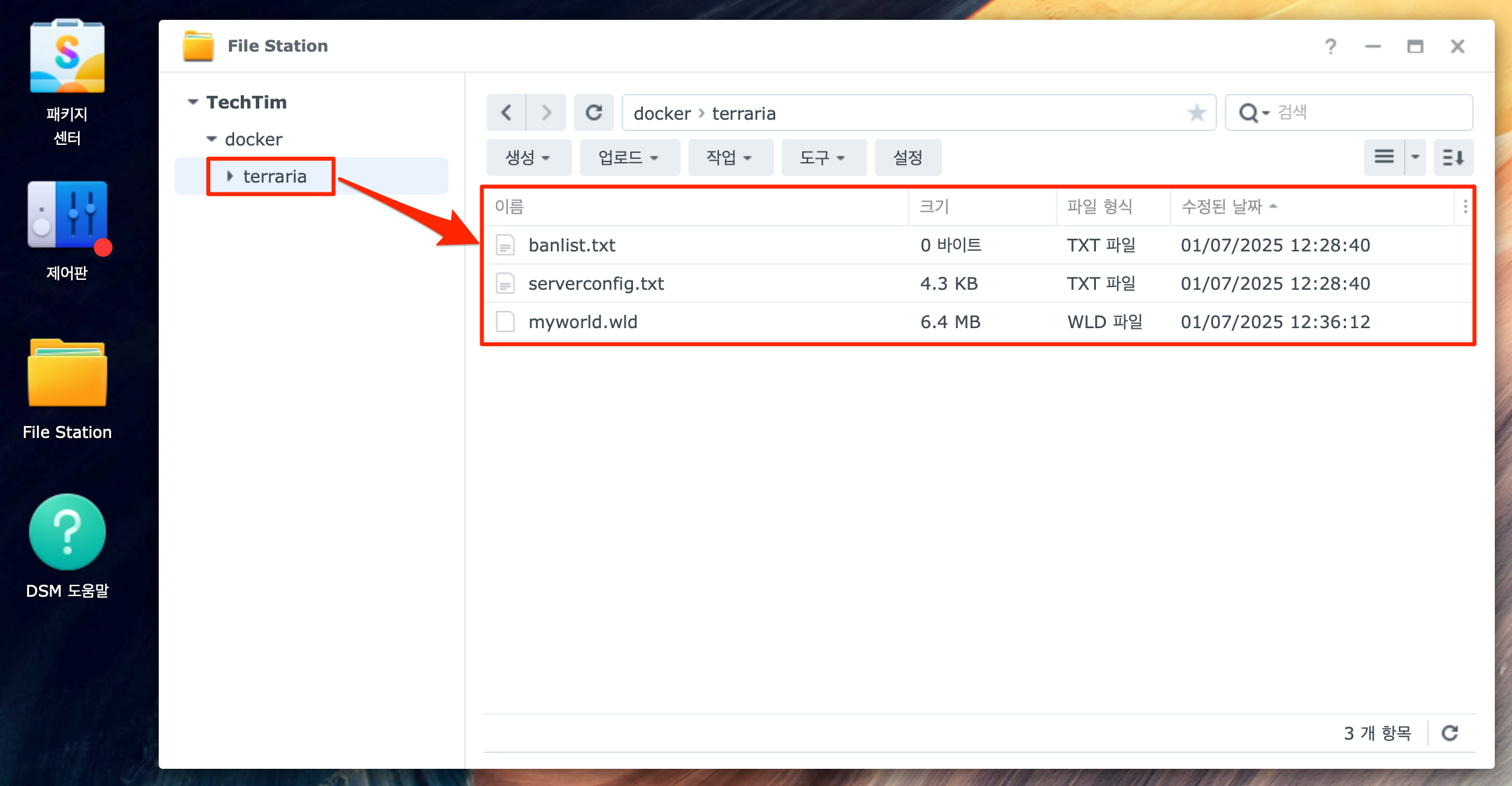Sort by the 파일 형식 (File type) column header
This screenshot has width=1512, height=786.
[x=1114, y=207]
